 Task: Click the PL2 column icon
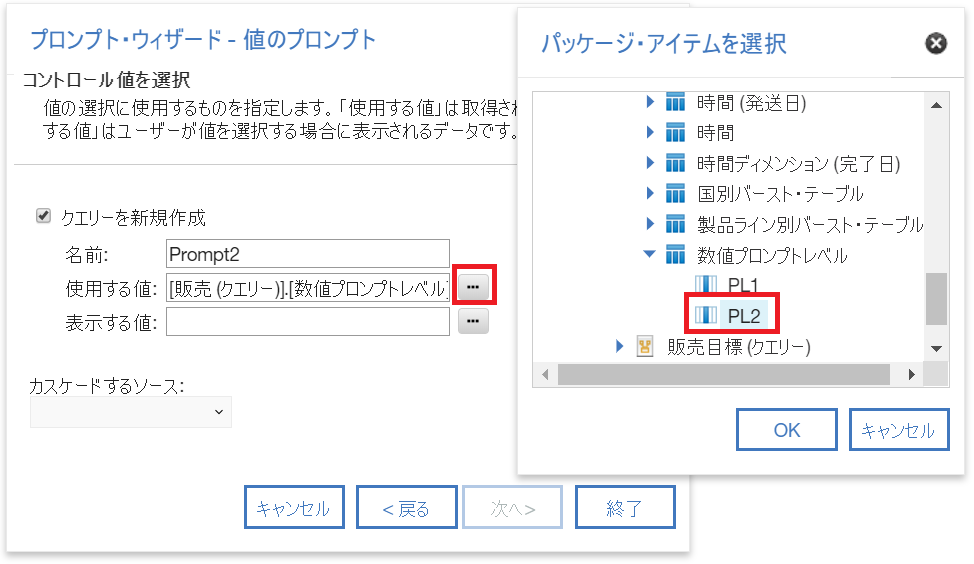click(706, 315)
